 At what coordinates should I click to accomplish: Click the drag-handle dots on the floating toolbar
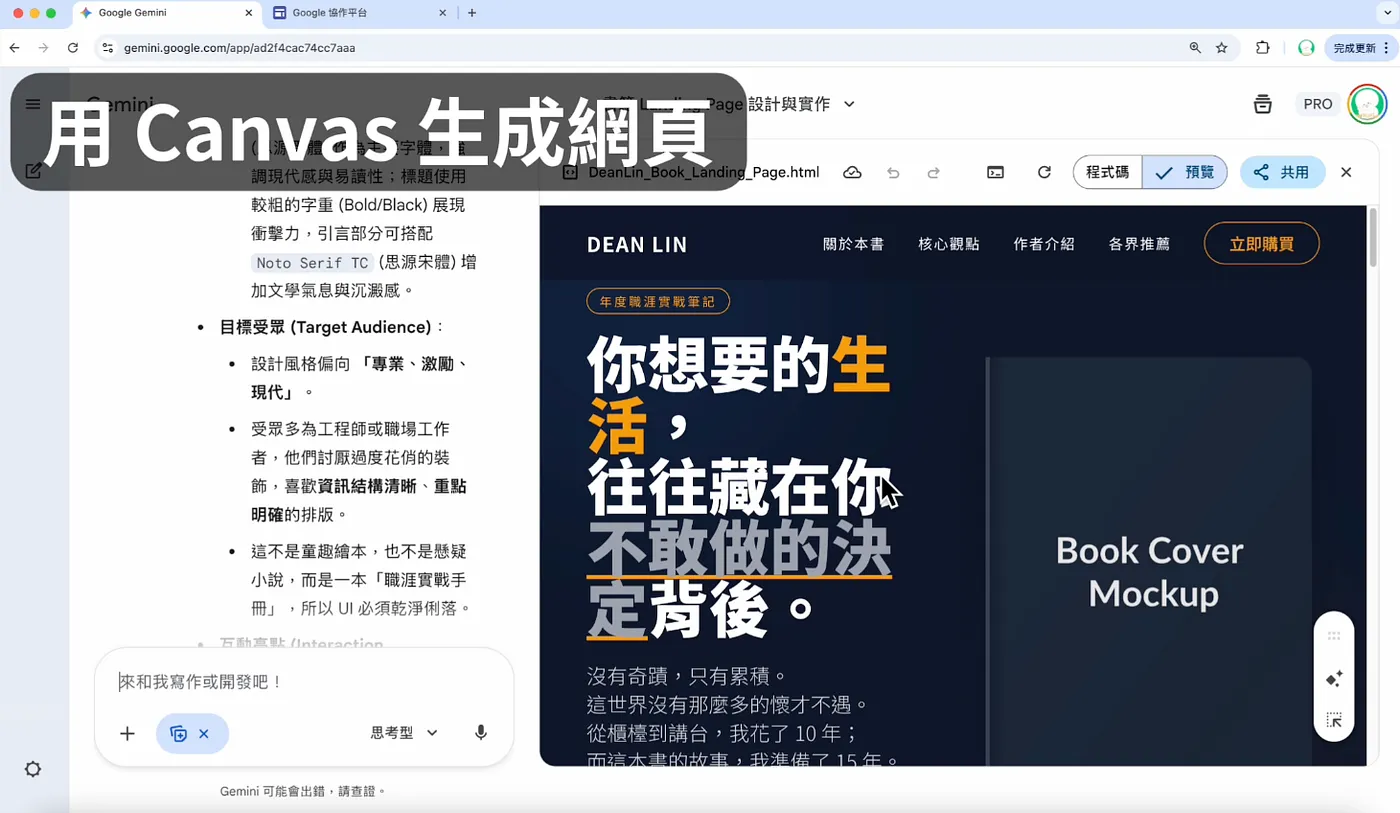coord(1334,636)
